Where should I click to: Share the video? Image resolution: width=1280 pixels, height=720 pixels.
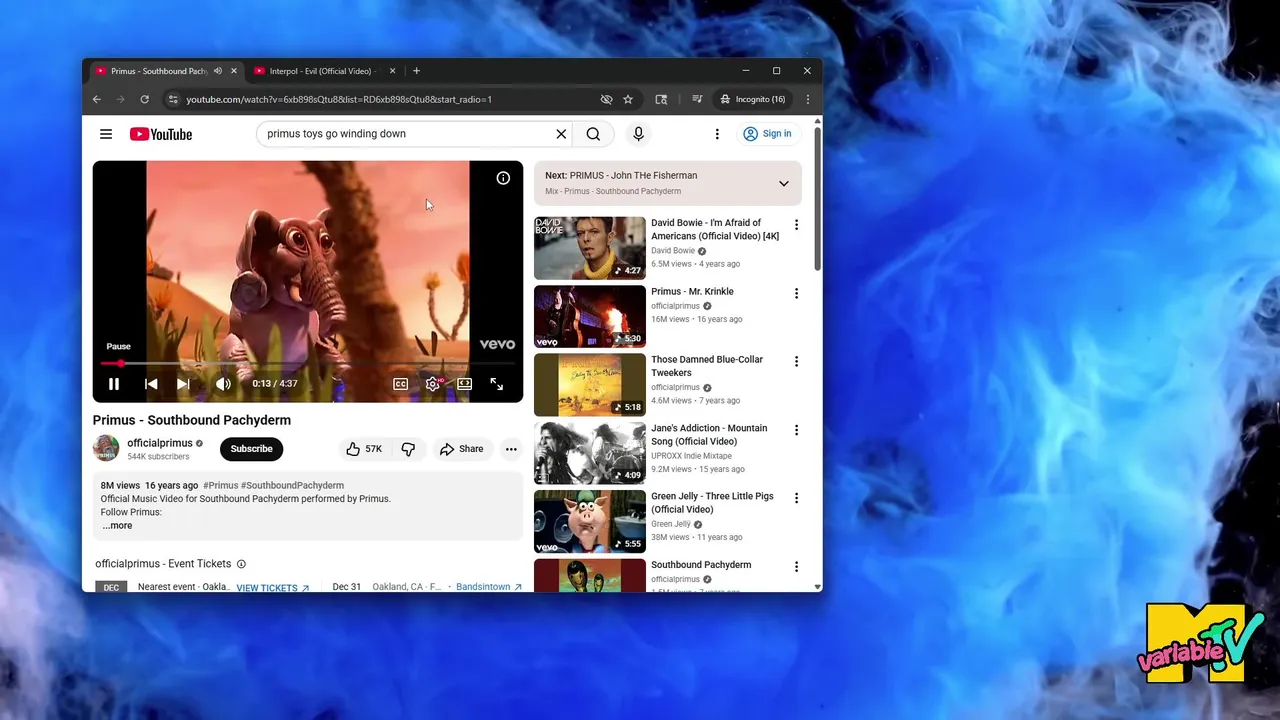(x=462, y=449)
